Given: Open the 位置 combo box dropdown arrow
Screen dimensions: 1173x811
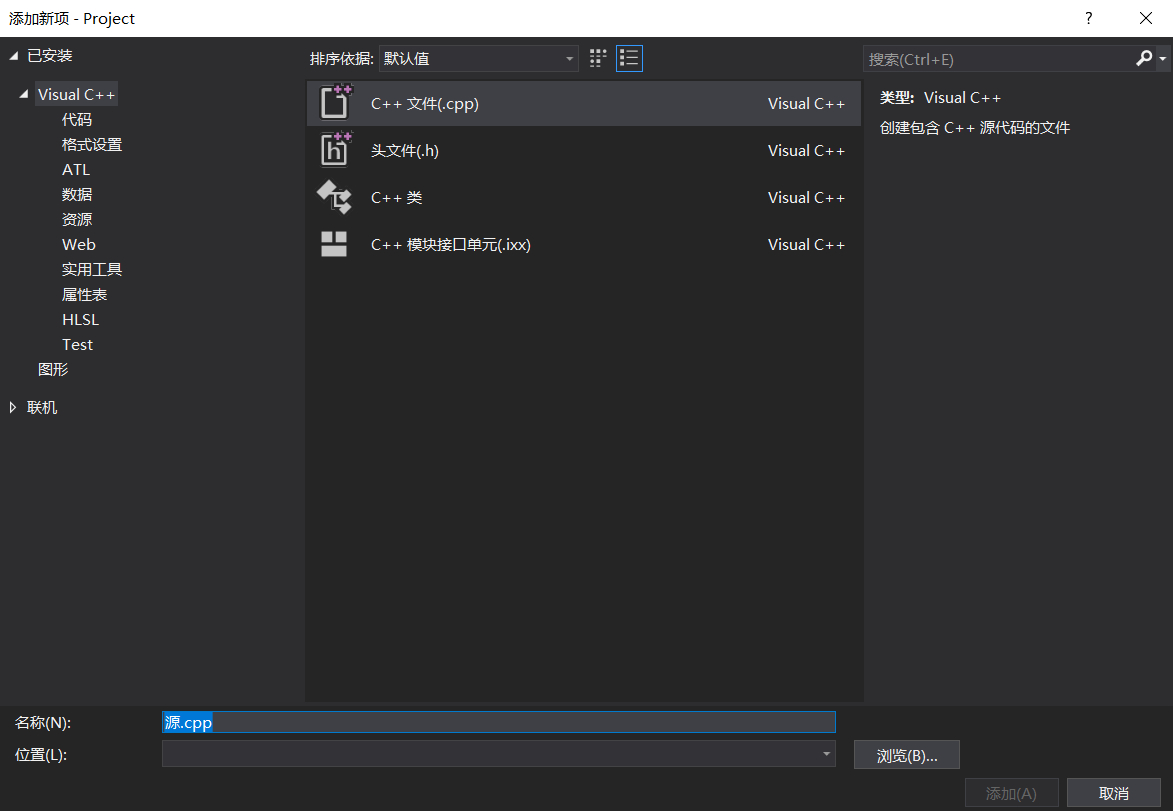Looking at the screenshot, I should click(x=826, y=753).
